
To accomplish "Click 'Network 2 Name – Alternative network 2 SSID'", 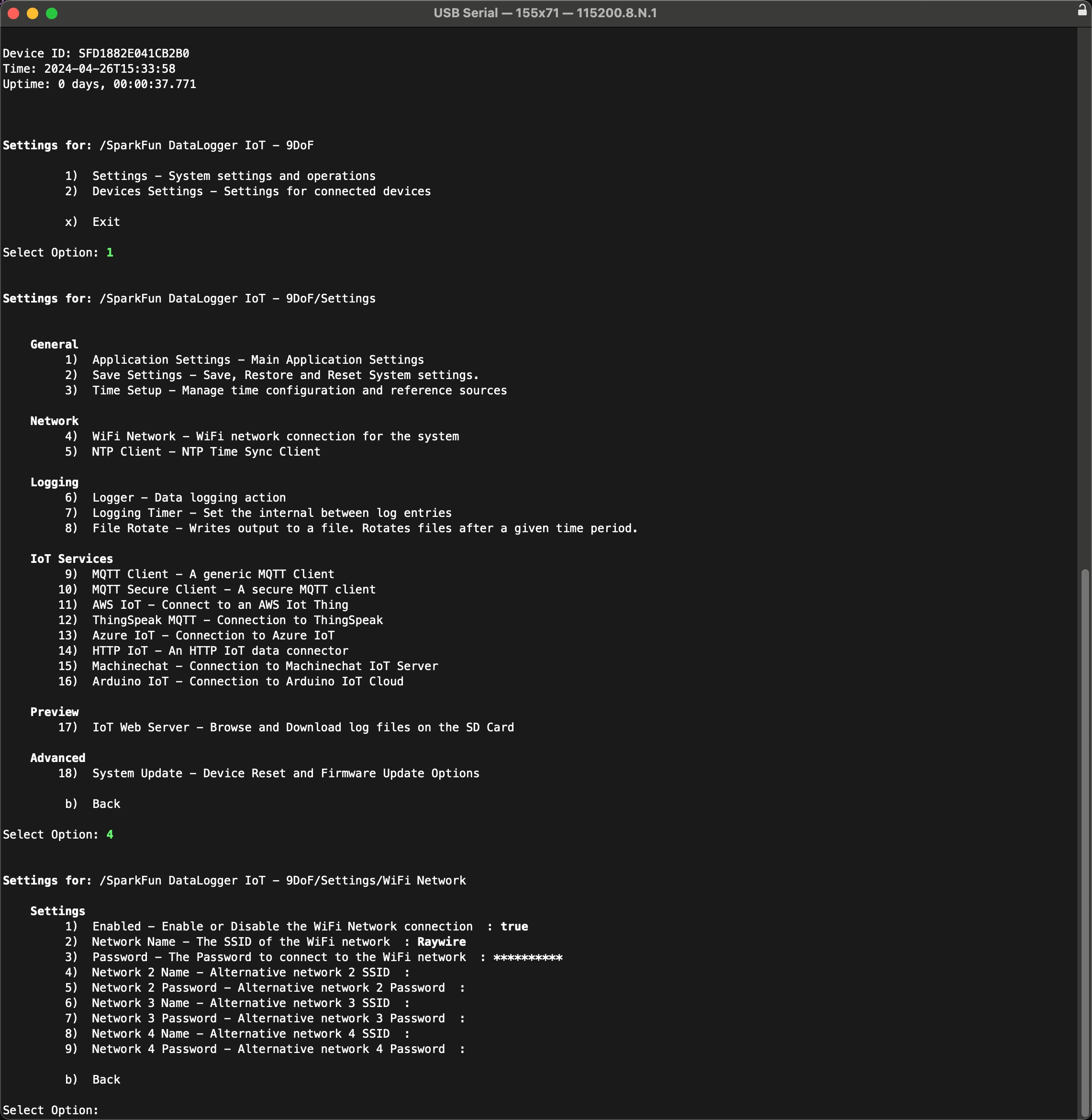I will (x=237, y=973).
